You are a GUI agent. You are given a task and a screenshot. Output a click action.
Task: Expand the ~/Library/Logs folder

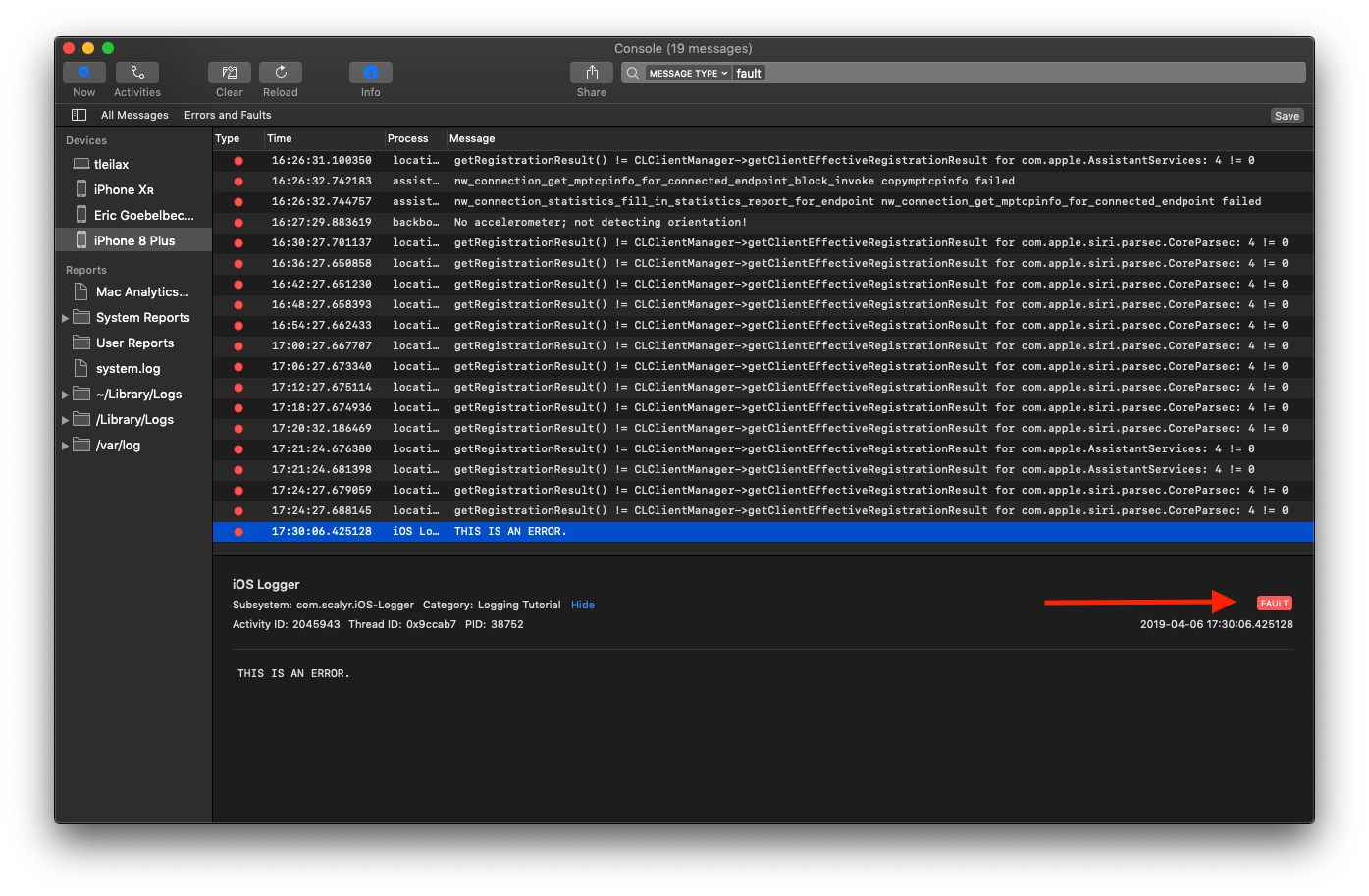point(66,395)
